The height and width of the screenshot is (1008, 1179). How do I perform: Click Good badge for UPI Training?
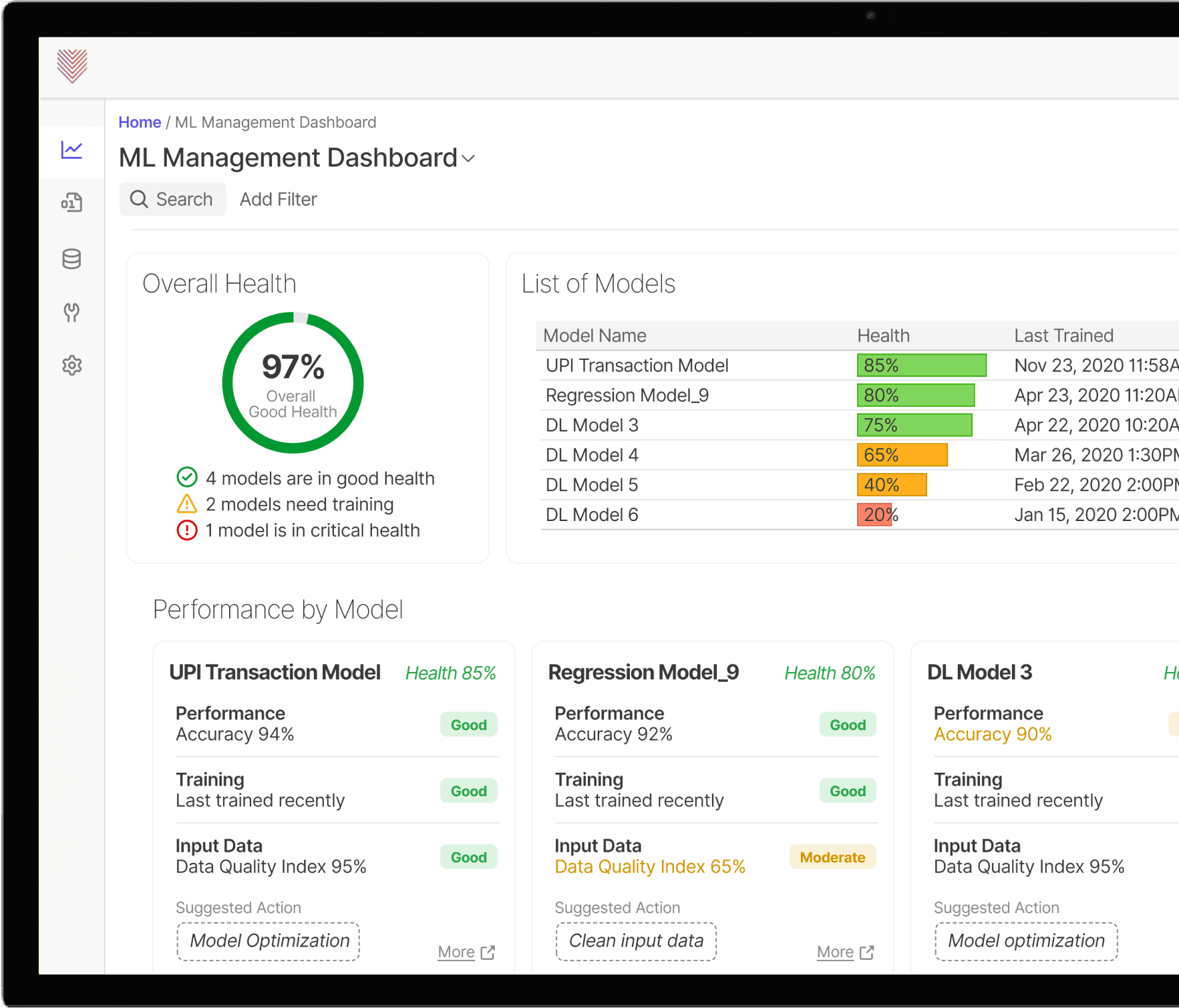(469, 791)
